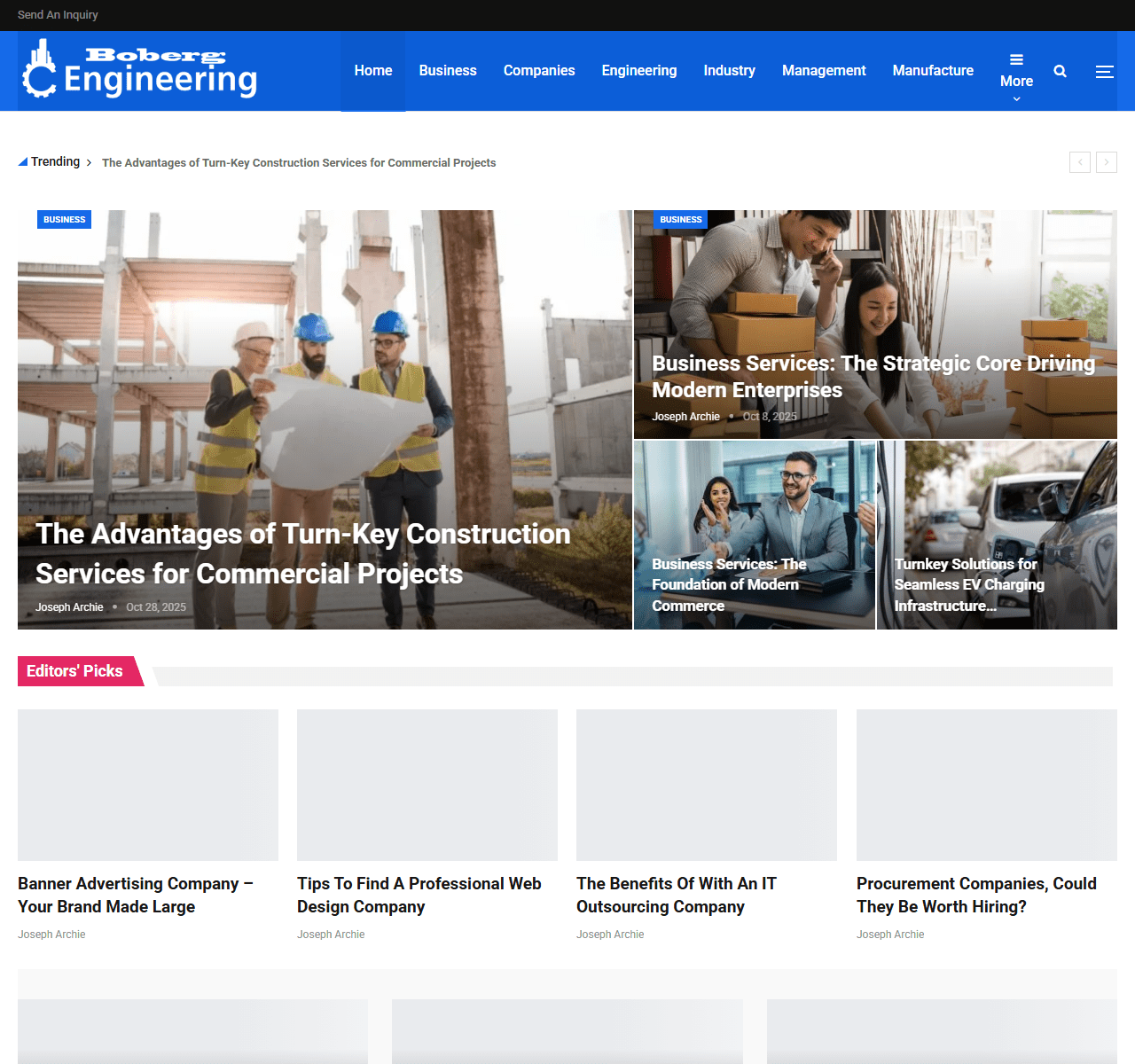This screenshot has width=1135, height=1064.
Task: Click BUSINESS badge on construction article
Action: (64, 220)
